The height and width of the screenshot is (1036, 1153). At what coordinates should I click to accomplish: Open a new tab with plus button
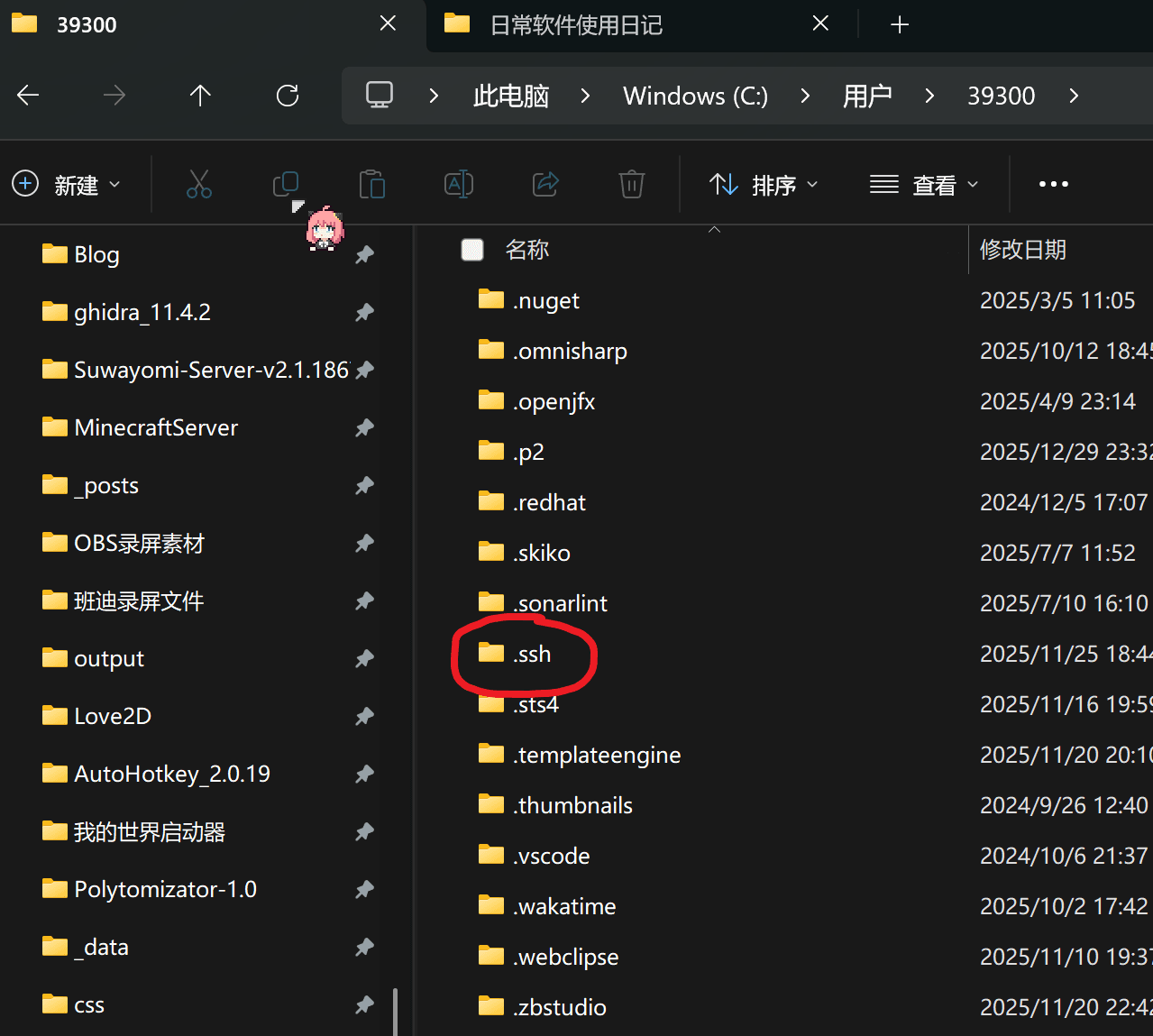tap(899, 25)
